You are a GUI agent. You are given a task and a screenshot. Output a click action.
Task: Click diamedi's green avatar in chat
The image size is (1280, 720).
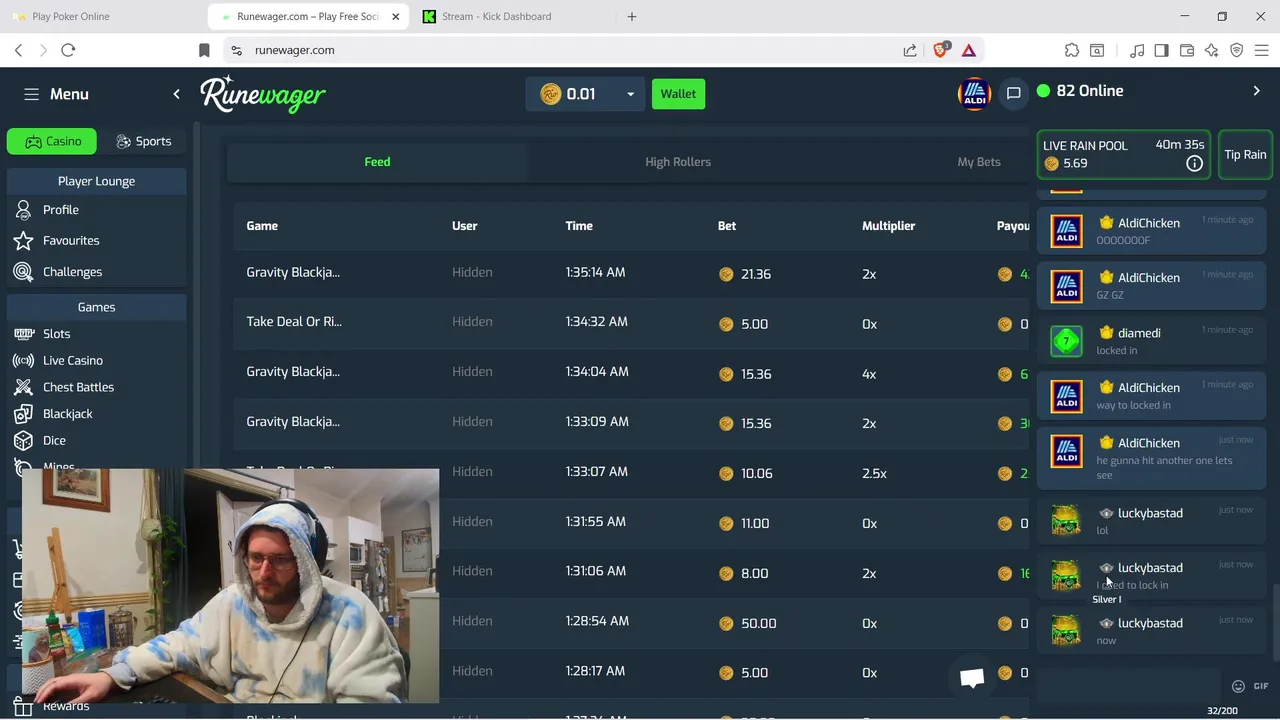click(1066, 341)
